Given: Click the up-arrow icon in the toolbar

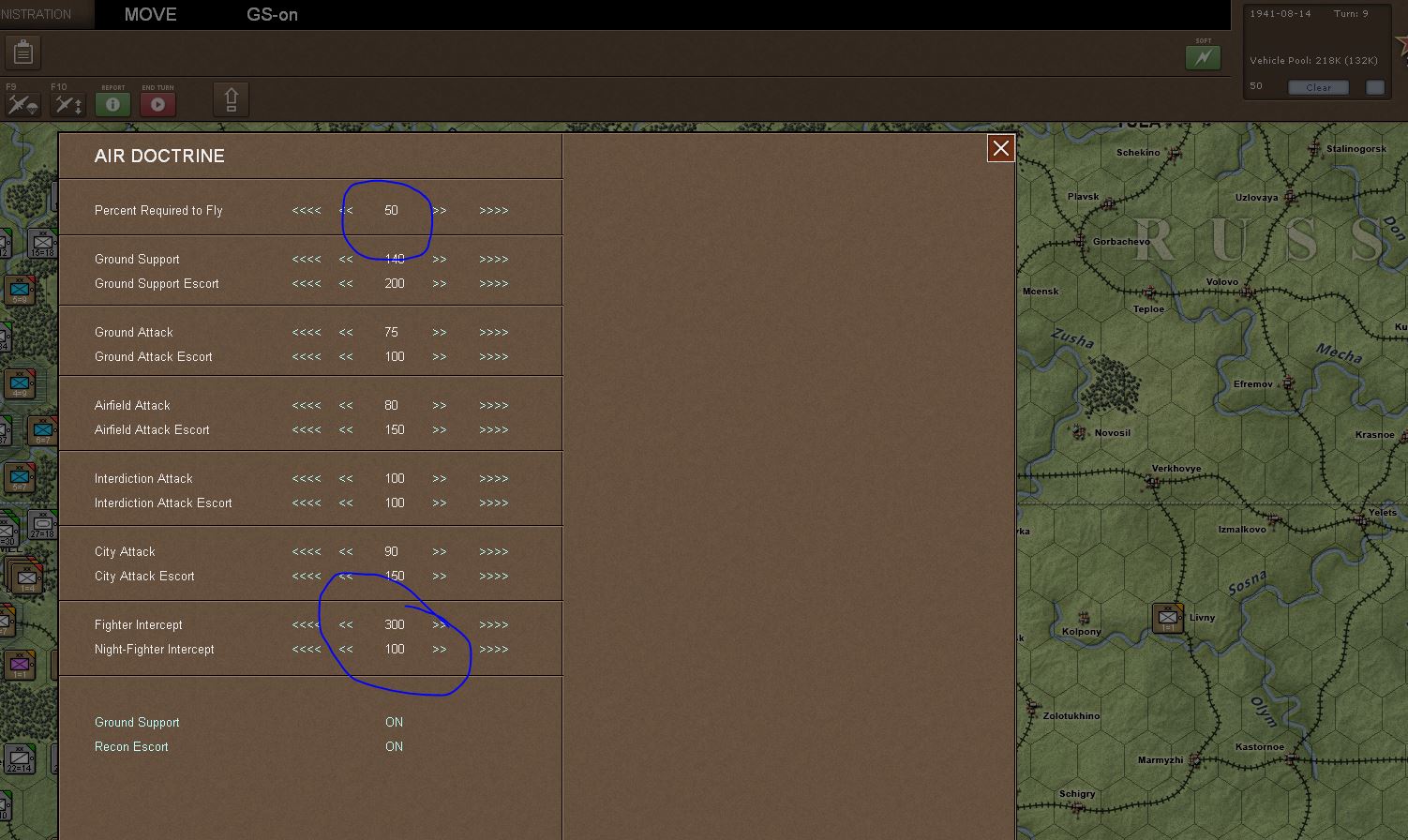Looking at the screenshot, I should click(232, 99).
